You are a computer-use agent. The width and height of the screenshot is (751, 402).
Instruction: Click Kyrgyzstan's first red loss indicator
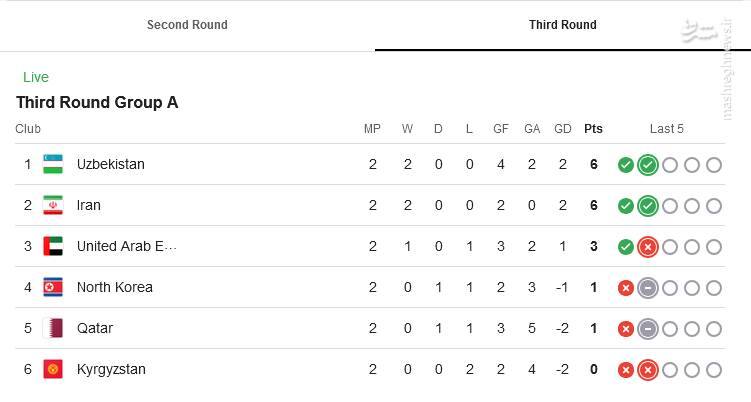[x=626, y=370]
